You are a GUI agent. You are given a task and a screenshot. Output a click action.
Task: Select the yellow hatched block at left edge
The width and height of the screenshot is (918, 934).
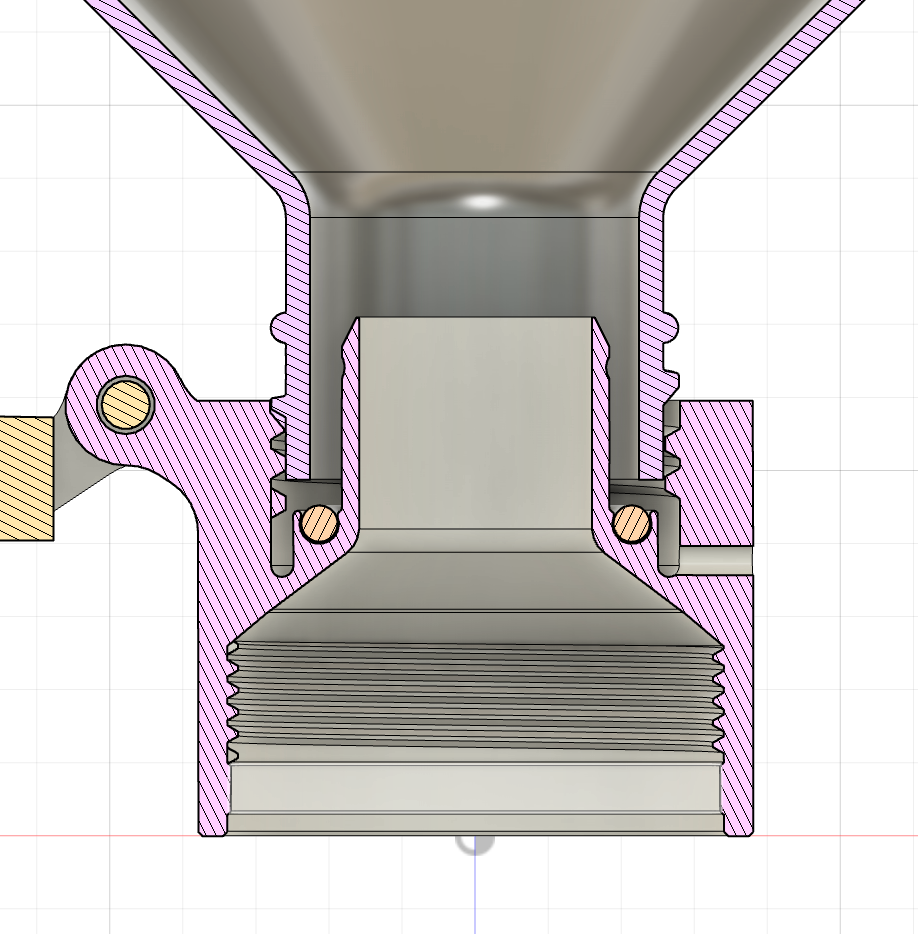click(25, 478)
